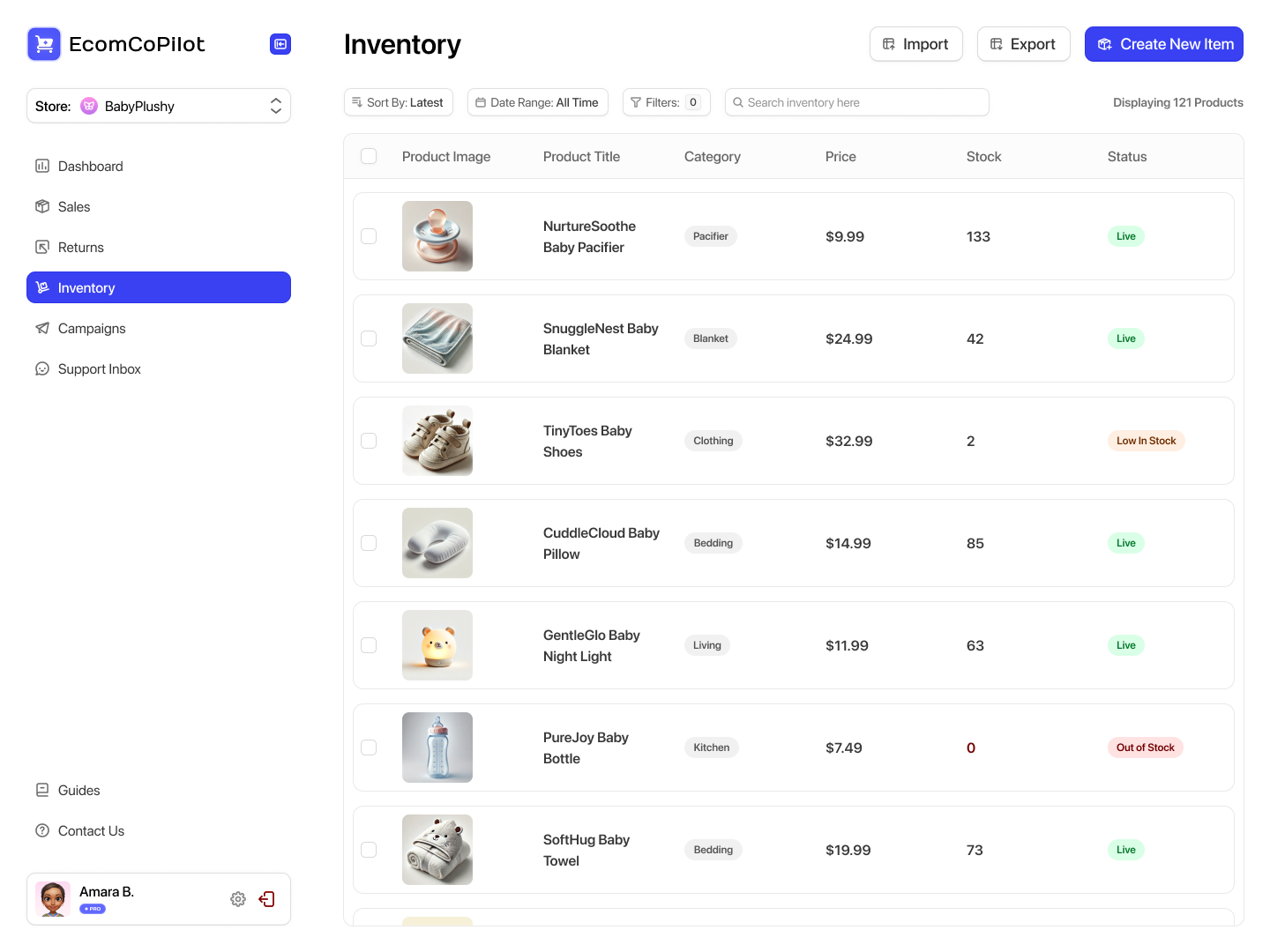Select the Dashboard sidebar icon
1270x952 pixels.
[x=42, y=166]
